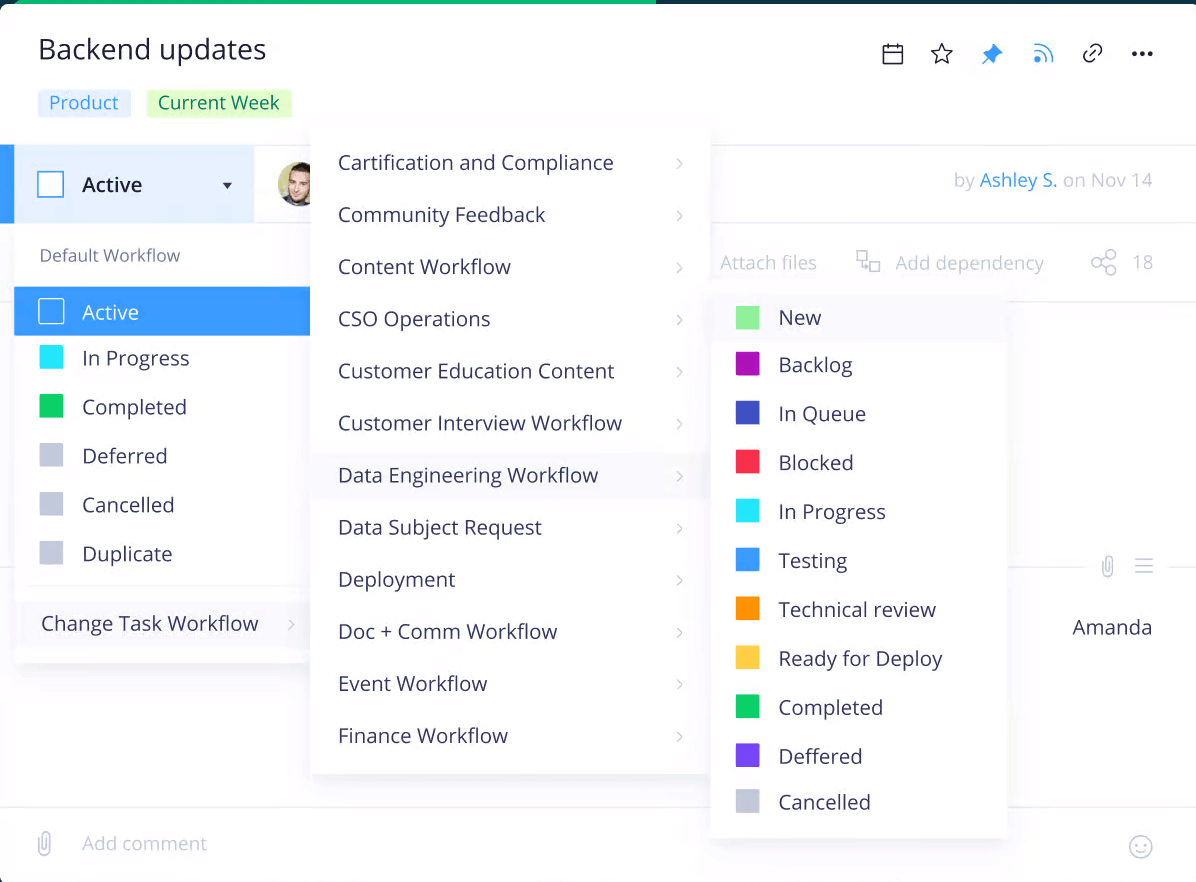The image size is (1196, 882).
Task: Choose Deffered status
Action: coord(858,756)
